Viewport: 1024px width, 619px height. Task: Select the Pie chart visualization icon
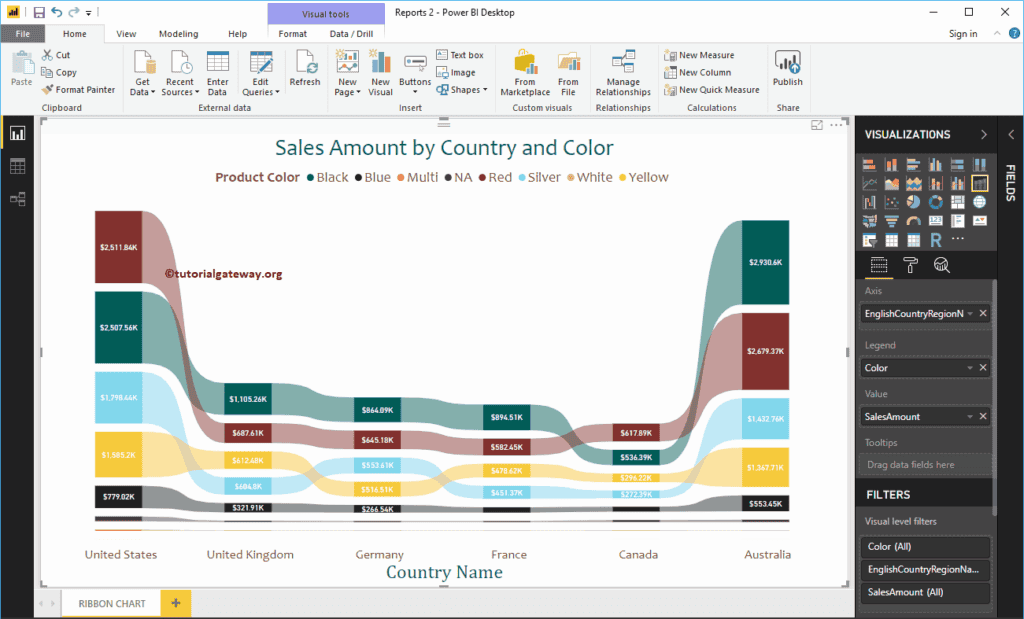click(914, 201)
